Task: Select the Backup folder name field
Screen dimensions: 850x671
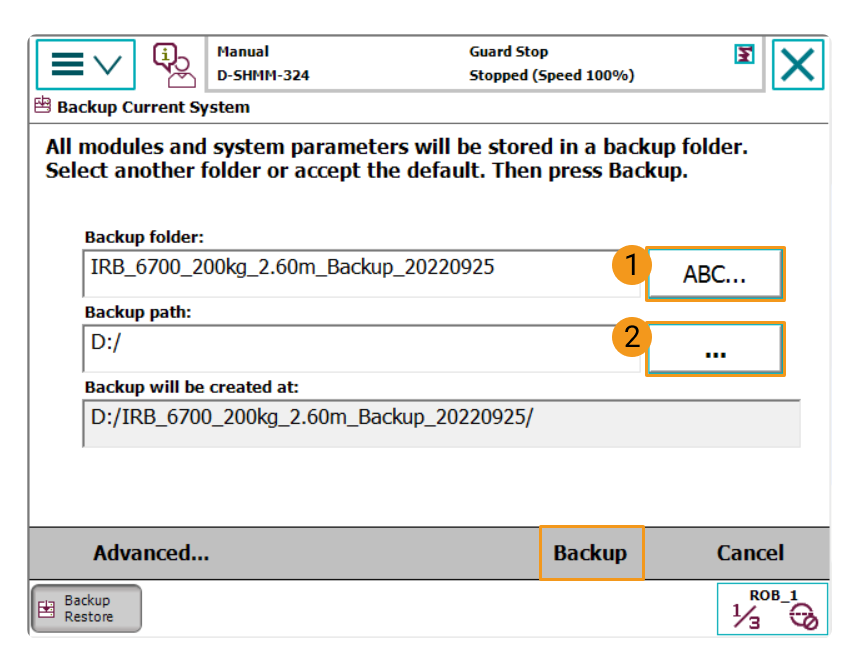Action: [362, 274]
